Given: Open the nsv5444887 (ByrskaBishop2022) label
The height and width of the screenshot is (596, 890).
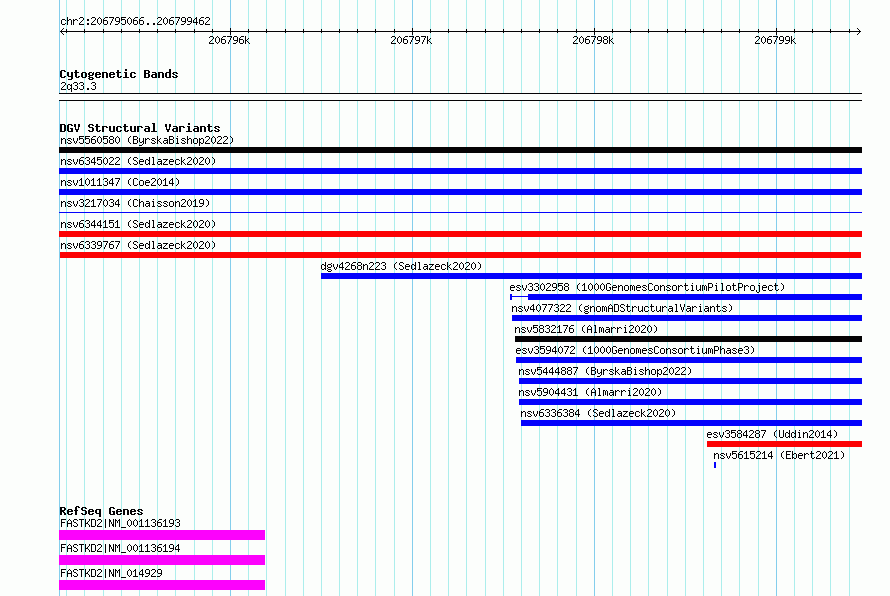Looking at the screenshot, I should pos(605,371).
